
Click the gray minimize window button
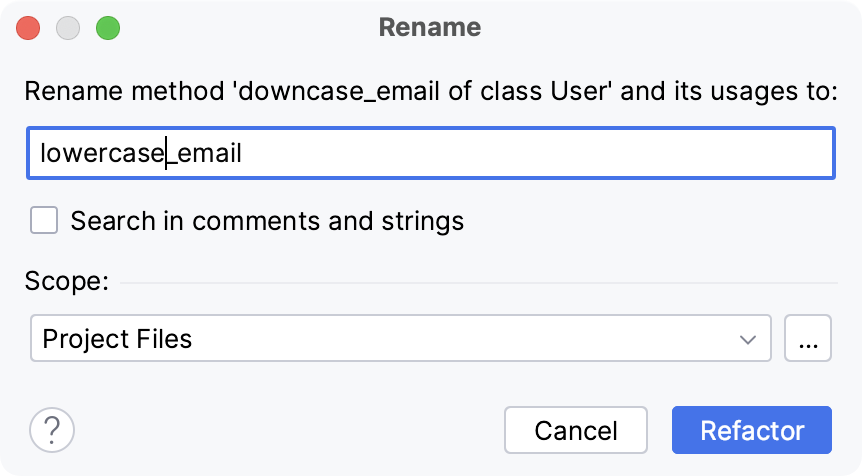[x=68, y=27]
